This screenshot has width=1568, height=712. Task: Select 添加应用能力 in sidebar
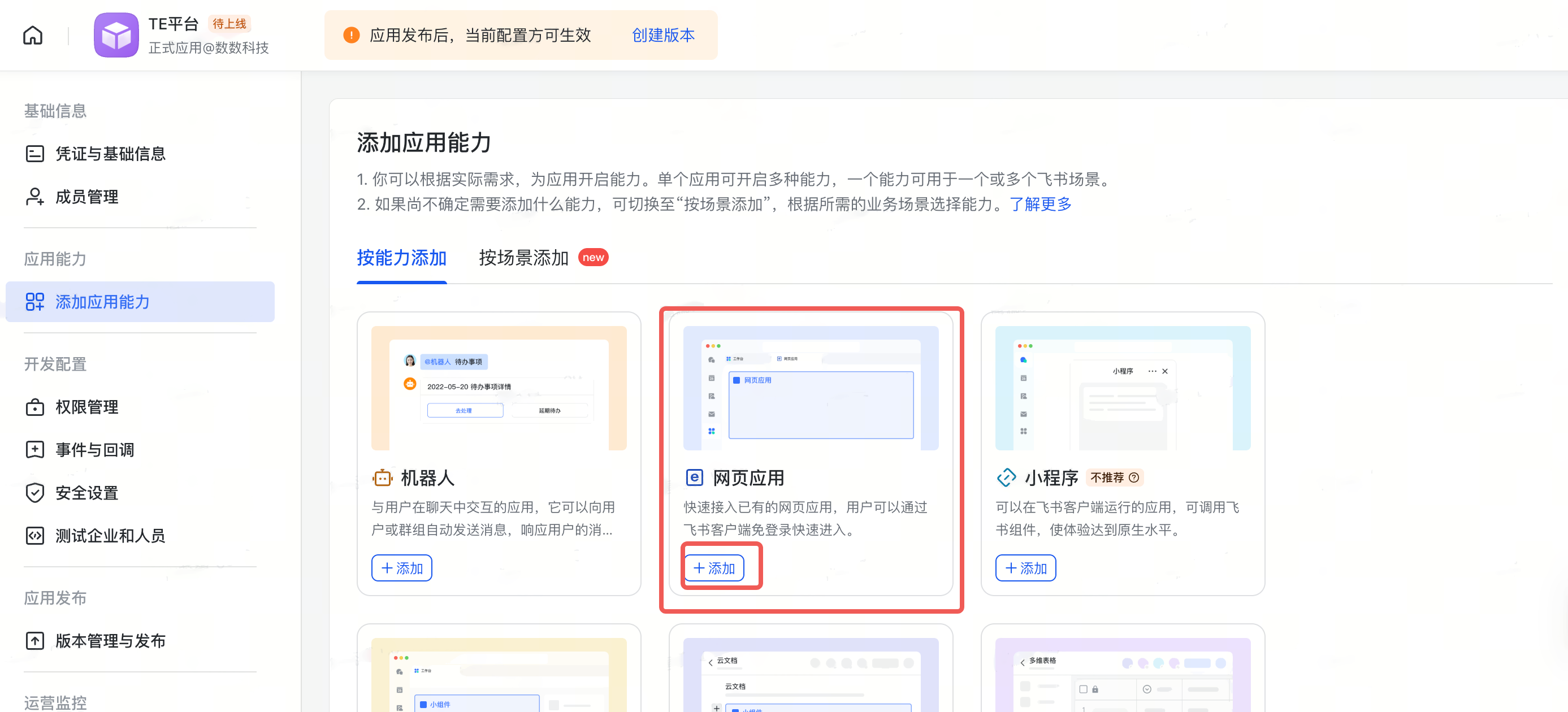140,302
